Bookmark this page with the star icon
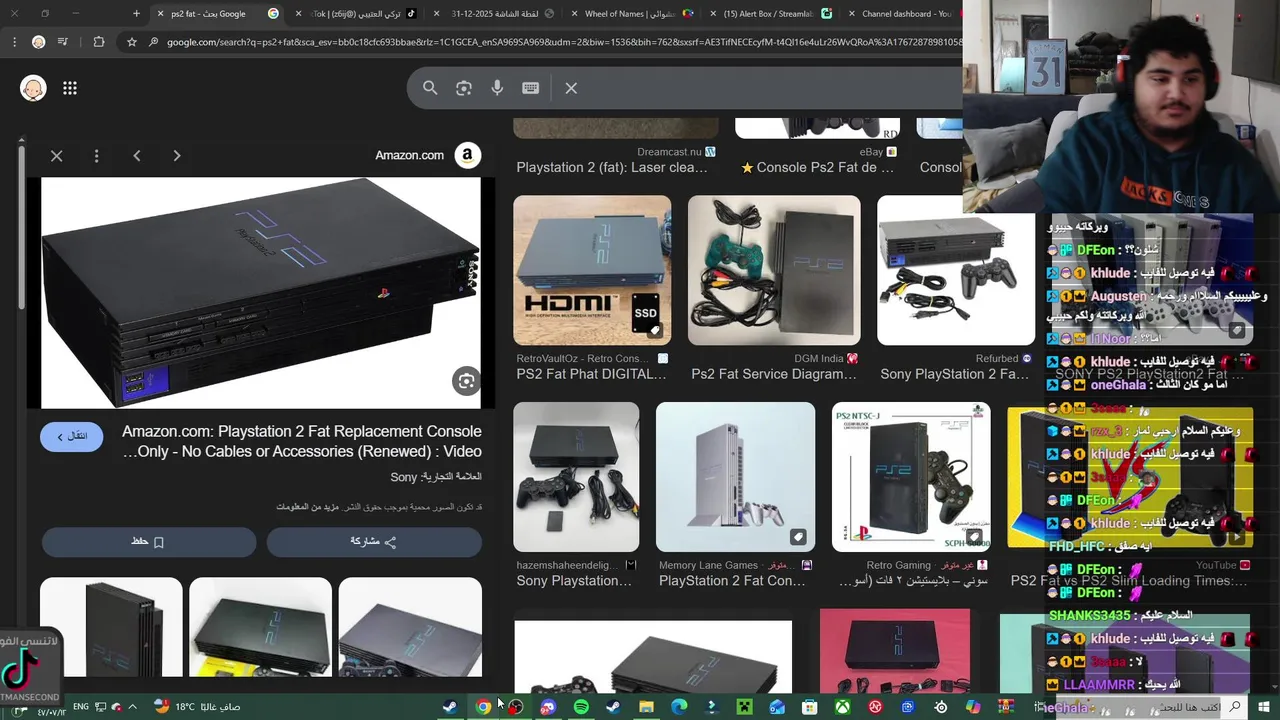Screen dimensions: 1280x720 click(x=131, y=42)
